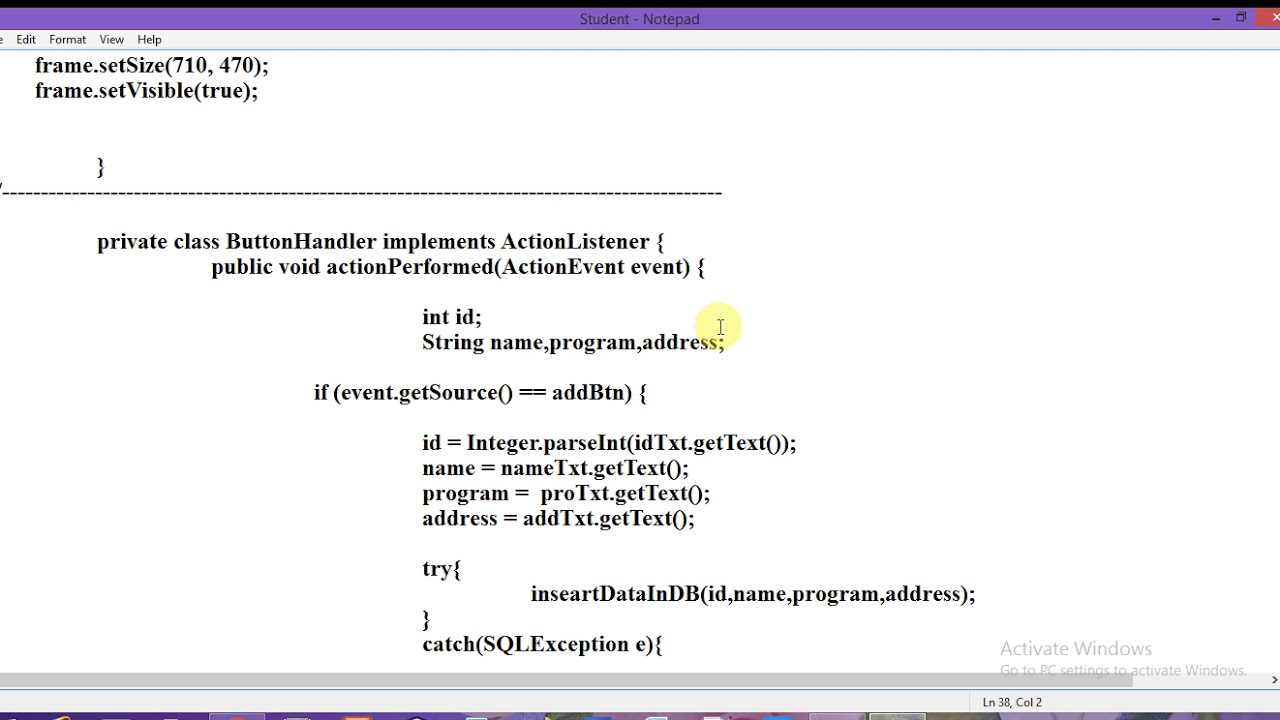The image size is (1280, 720).
Task: Click the dashed separator comment line
Action: pyautogui.click(x=361, y=191)
